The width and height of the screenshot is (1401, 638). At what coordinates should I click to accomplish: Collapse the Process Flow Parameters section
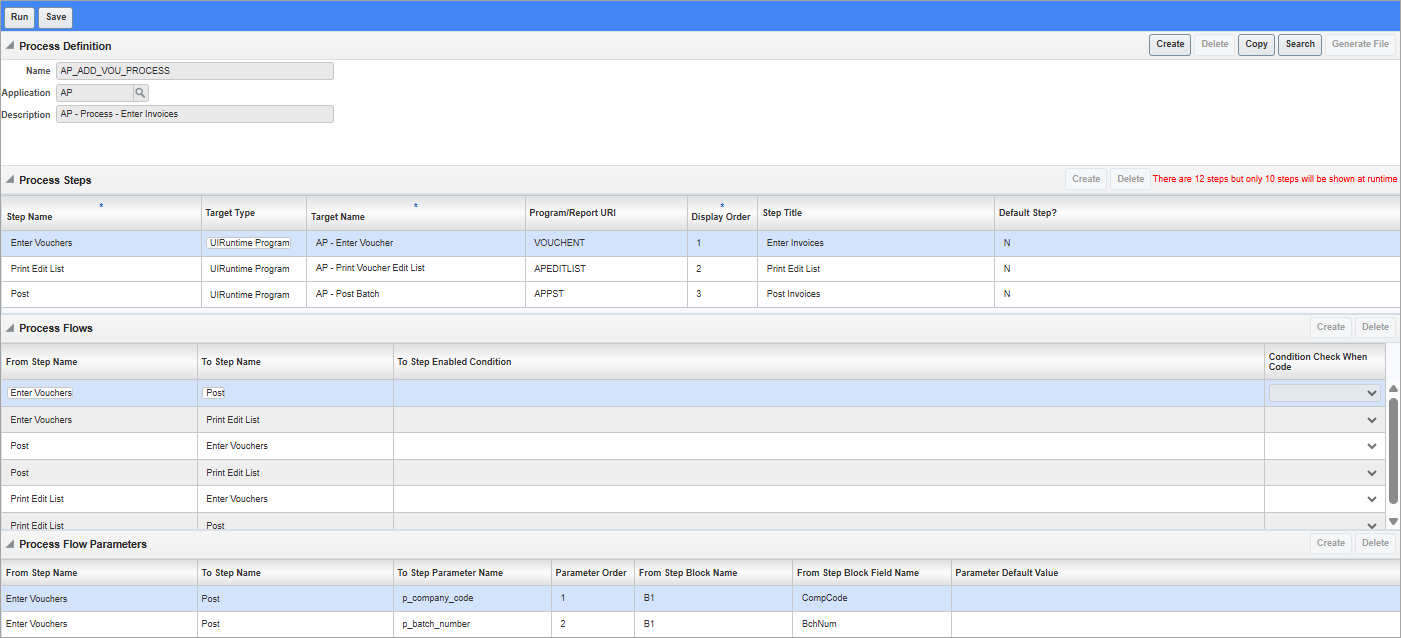[9, 543]
